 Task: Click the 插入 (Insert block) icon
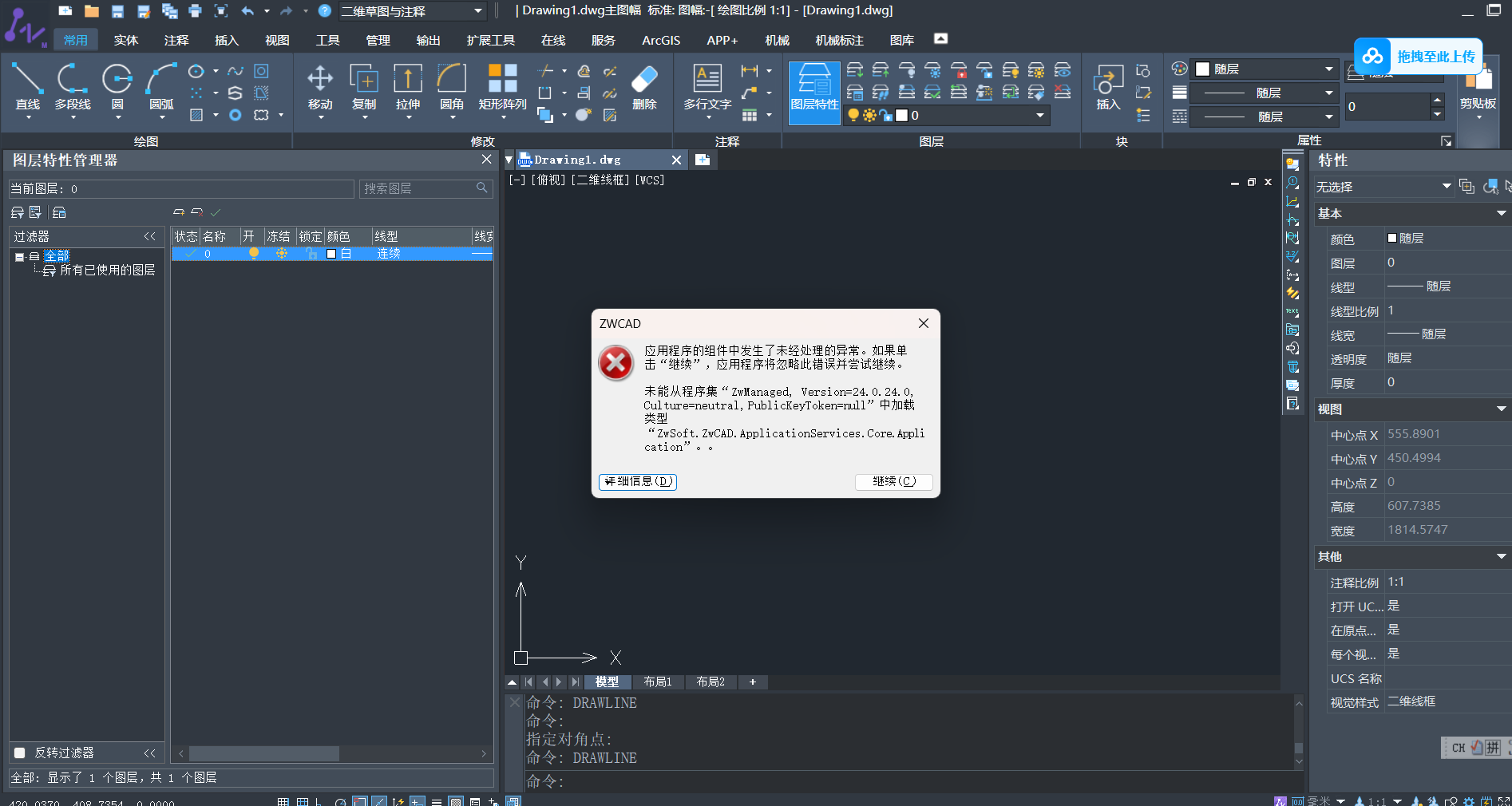(x=1108, y=87)
